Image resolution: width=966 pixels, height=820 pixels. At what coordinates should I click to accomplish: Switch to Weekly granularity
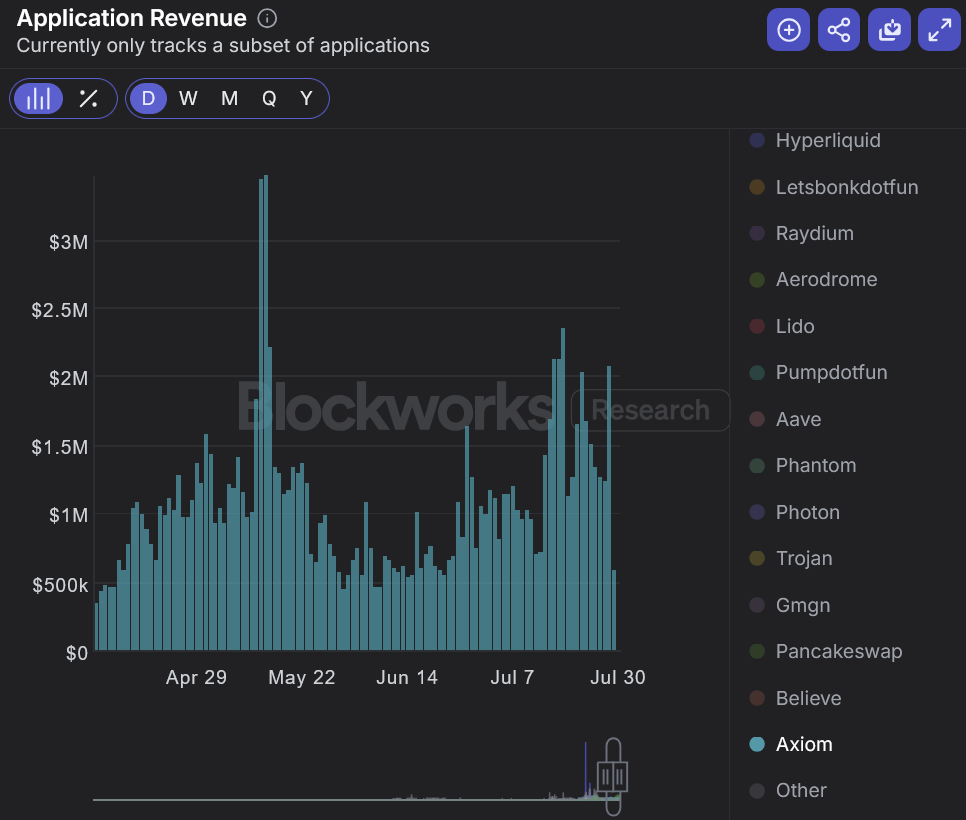tap(188, 98)
